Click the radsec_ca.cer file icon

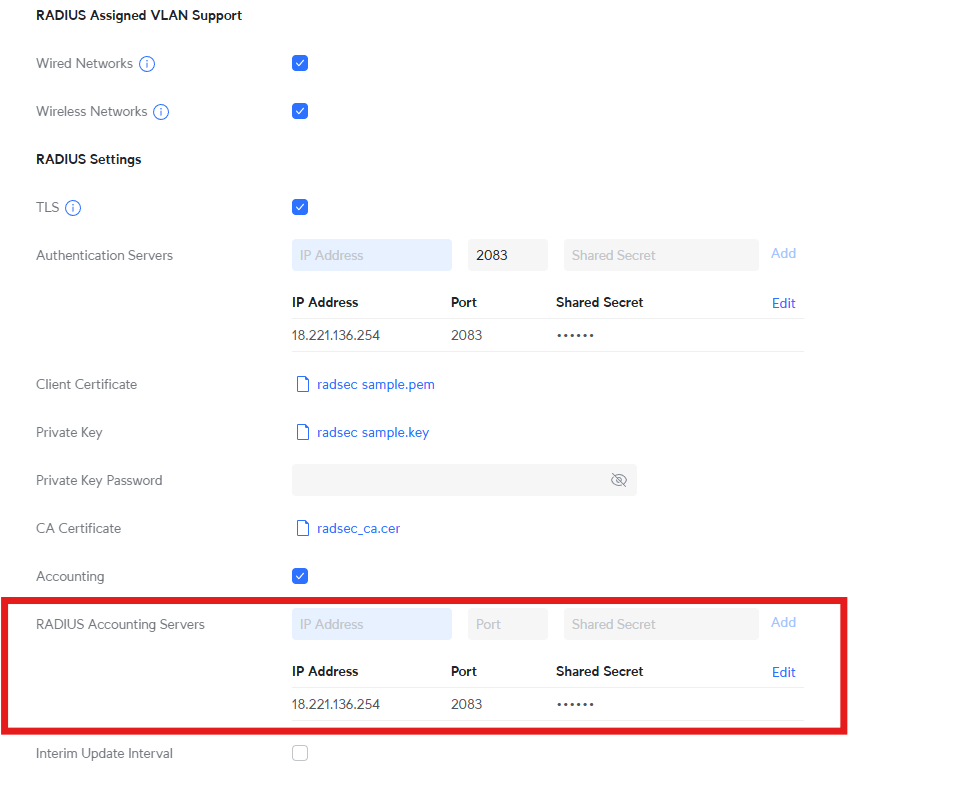[x=302, y=528]
